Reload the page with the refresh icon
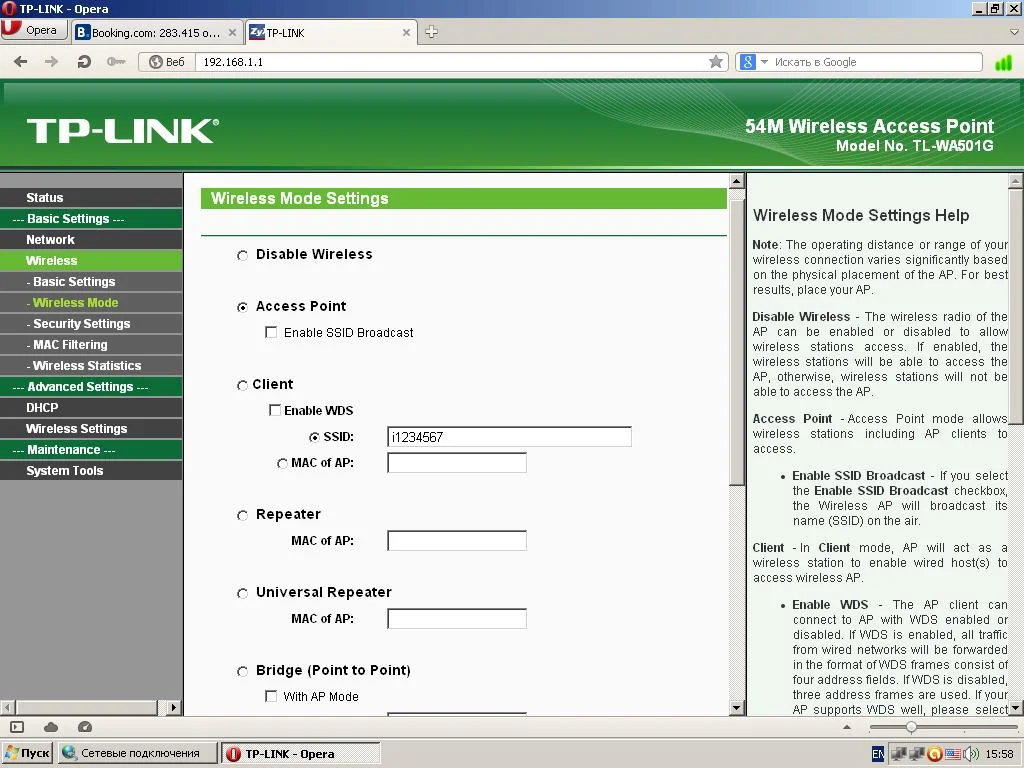The width and height of the screenshot is (1024, 768). tap(84, 62)
